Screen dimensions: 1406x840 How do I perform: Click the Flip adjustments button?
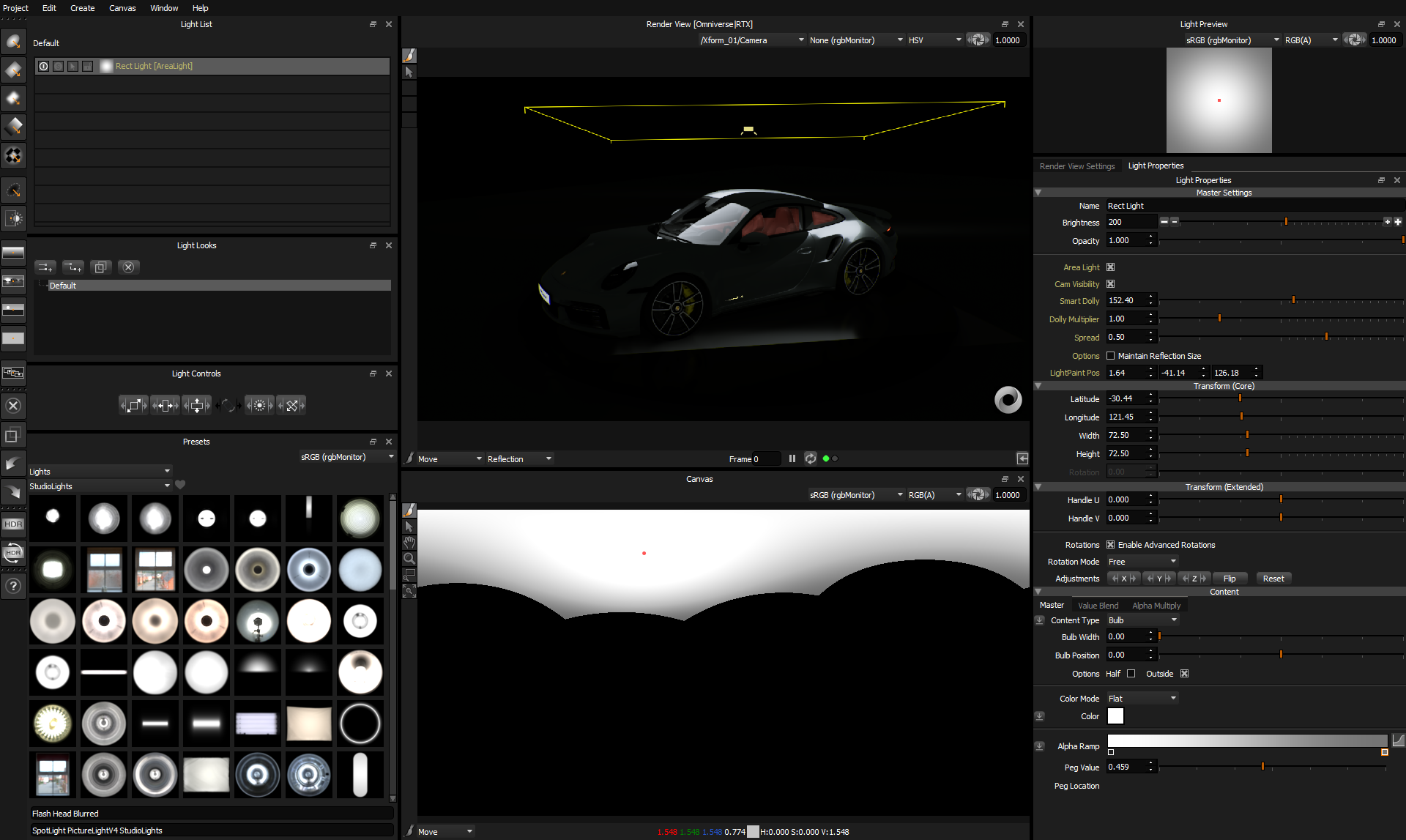(x=1230, y=579)
